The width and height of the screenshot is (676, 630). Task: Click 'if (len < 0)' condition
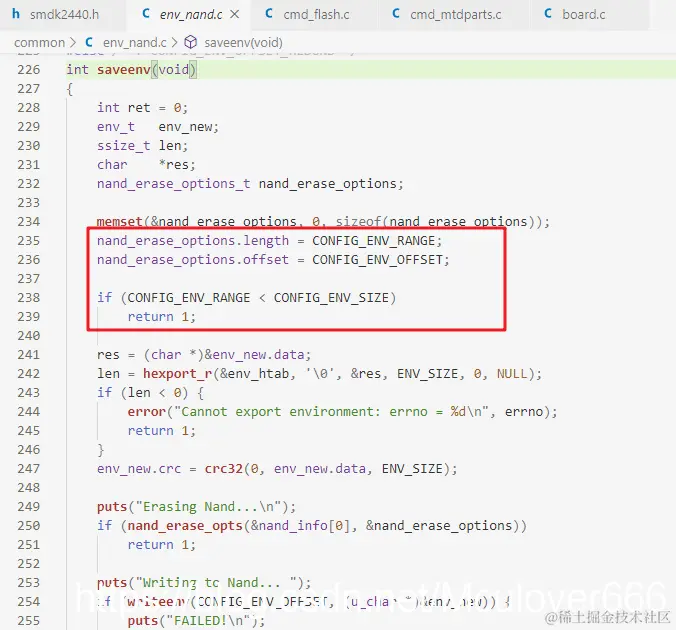(x=142, y=393)
